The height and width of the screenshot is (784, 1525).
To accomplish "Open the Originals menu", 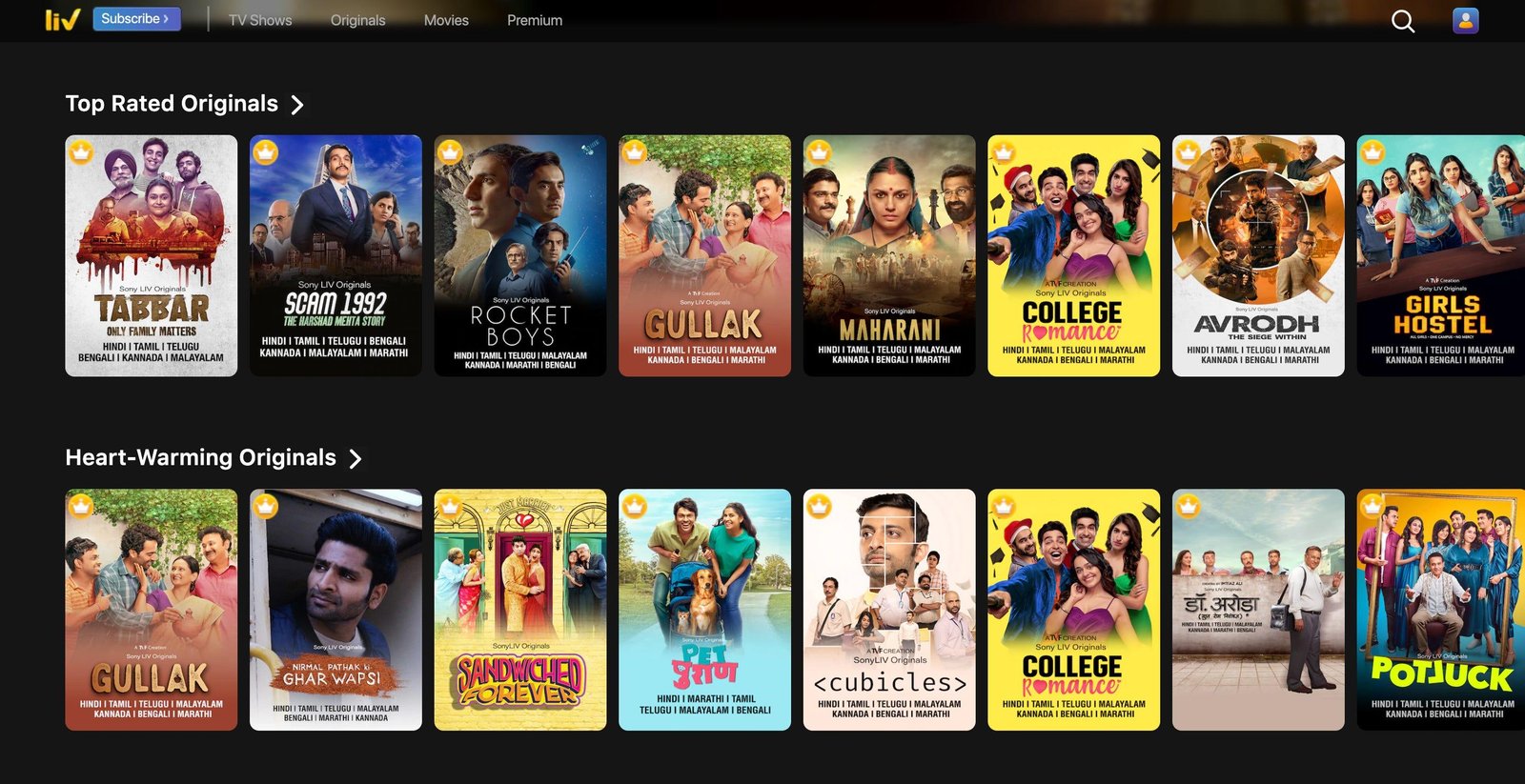I will [x=358, y=20].
